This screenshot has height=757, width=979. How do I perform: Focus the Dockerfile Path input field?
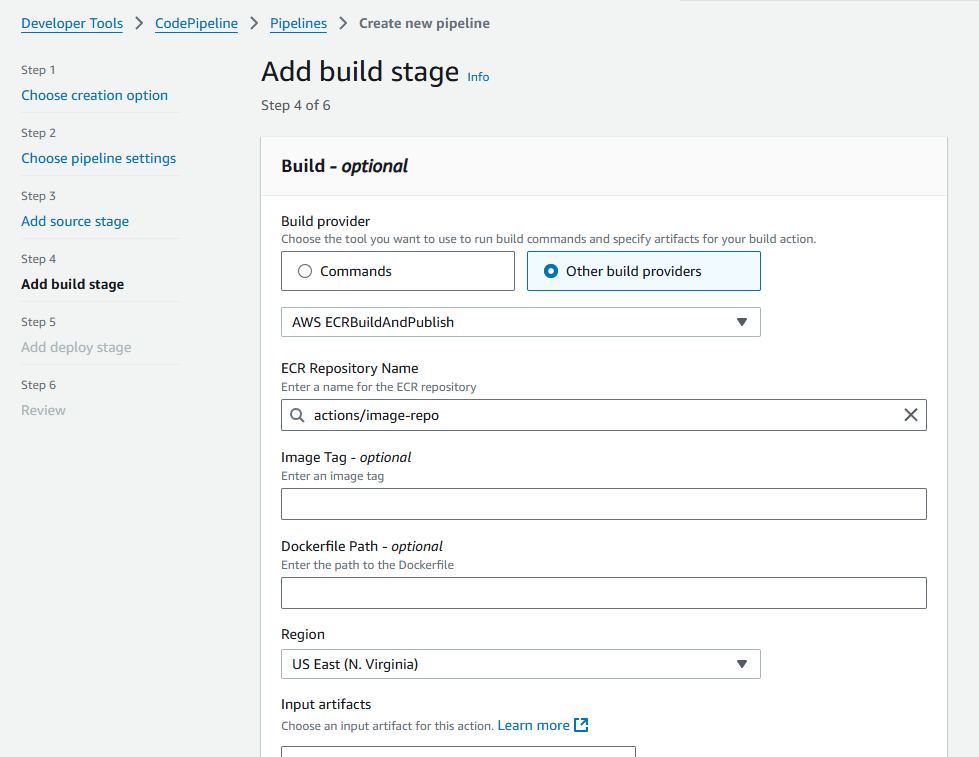click(603, 593)
